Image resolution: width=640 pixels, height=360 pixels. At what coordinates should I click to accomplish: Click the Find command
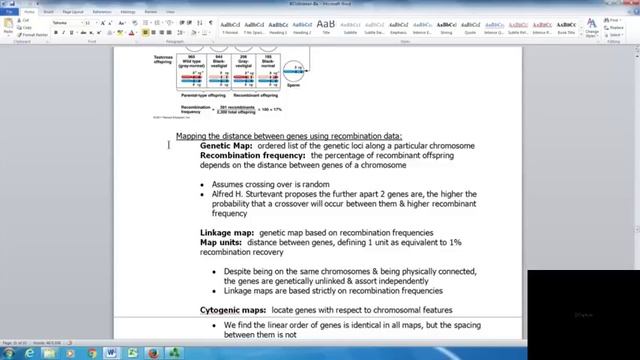pyautogui.click(x=613, y=20)
